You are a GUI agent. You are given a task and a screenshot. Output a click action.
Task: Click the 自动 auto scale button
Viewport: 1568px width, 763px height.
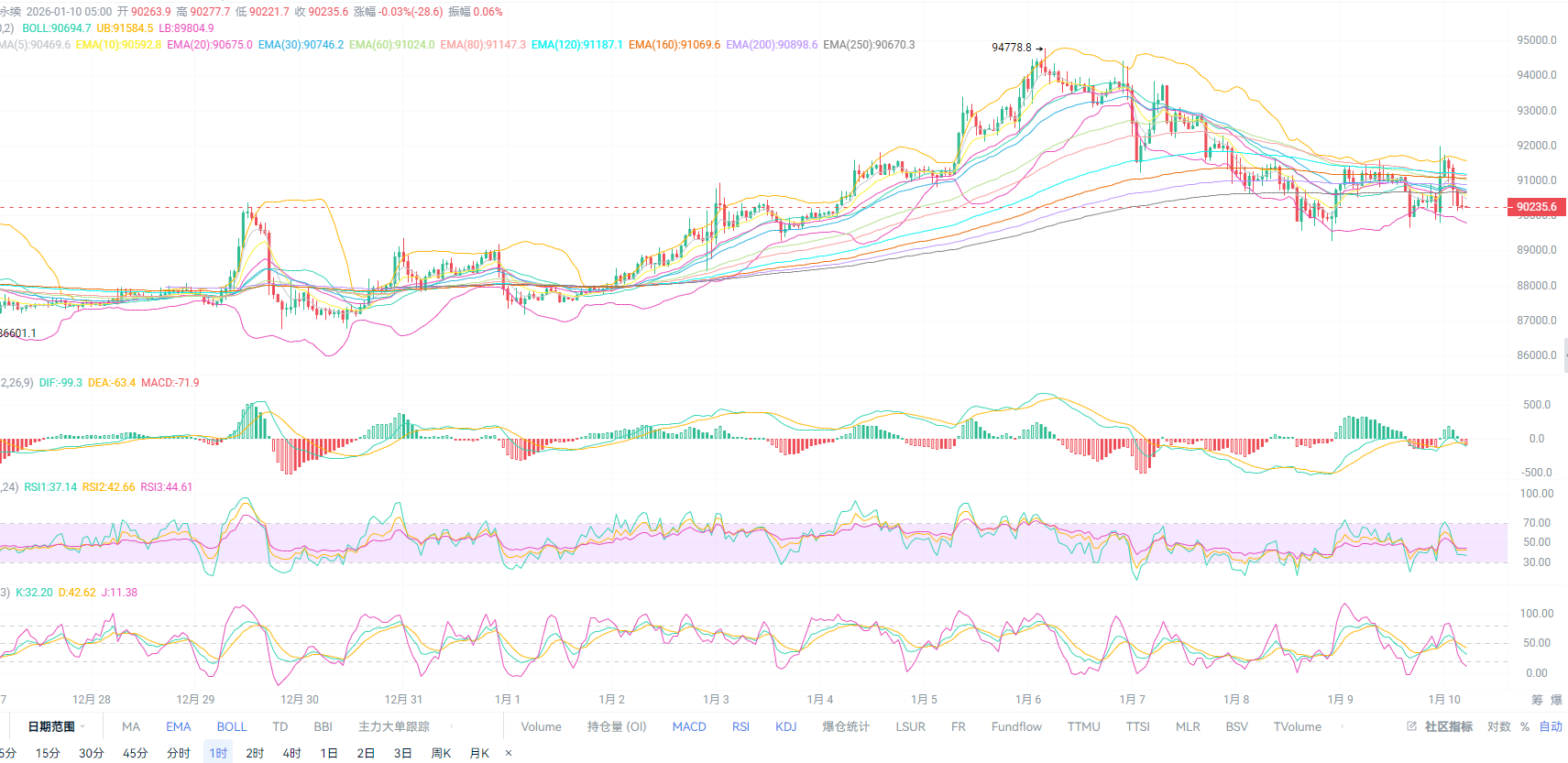point(1551,726)
